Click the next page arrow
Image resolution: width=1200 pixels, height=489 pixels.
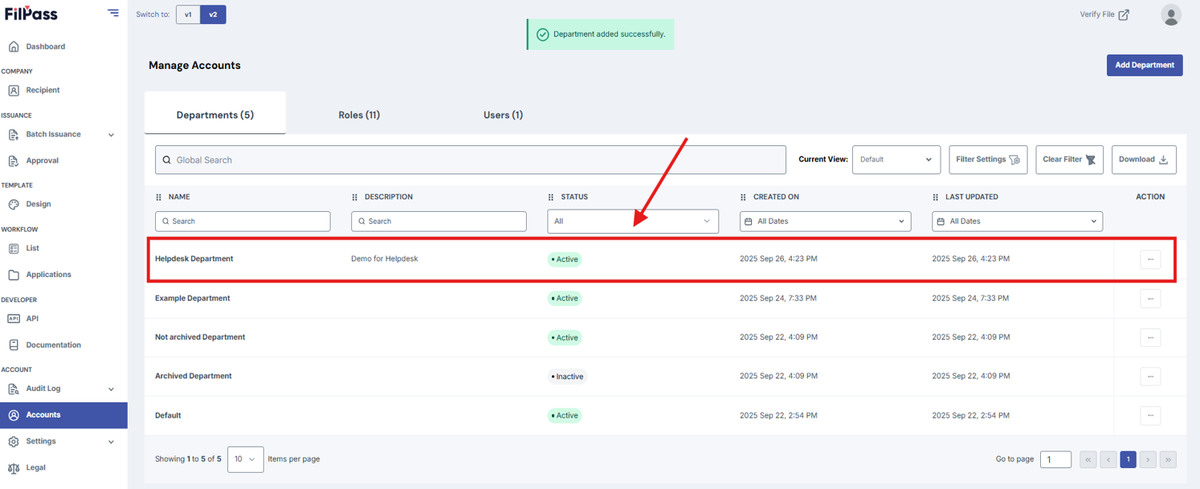(1148, 459)
